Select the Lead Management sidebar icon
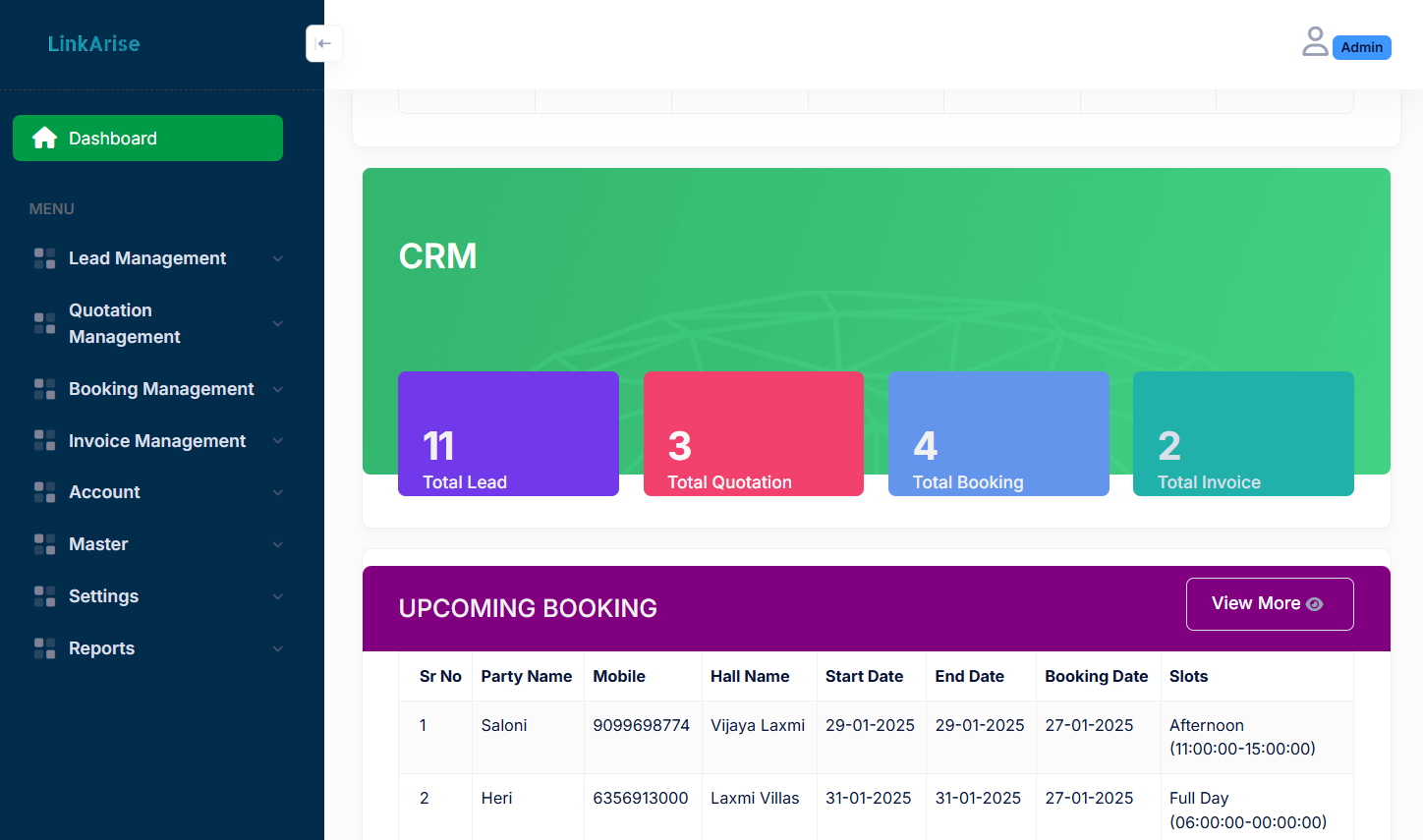 coord(43,257)
